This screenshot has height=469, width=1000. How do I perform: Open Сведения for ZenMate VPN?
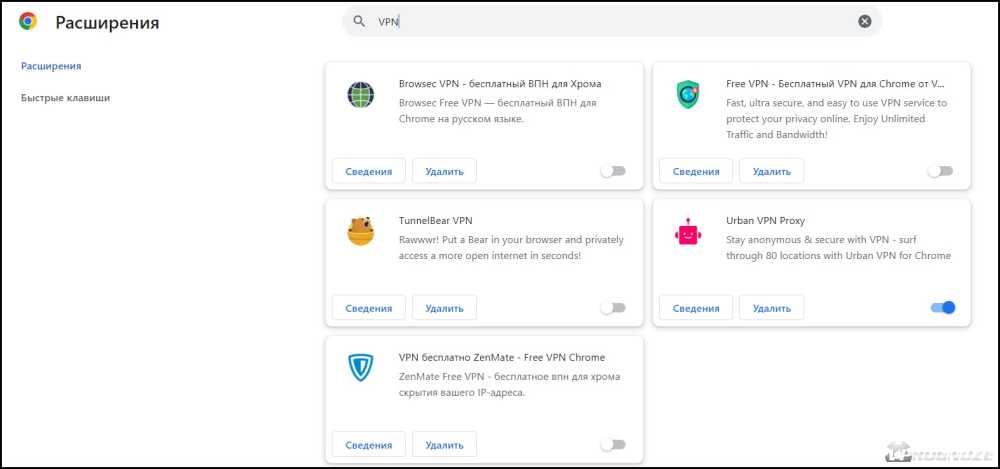pos(369,444)
